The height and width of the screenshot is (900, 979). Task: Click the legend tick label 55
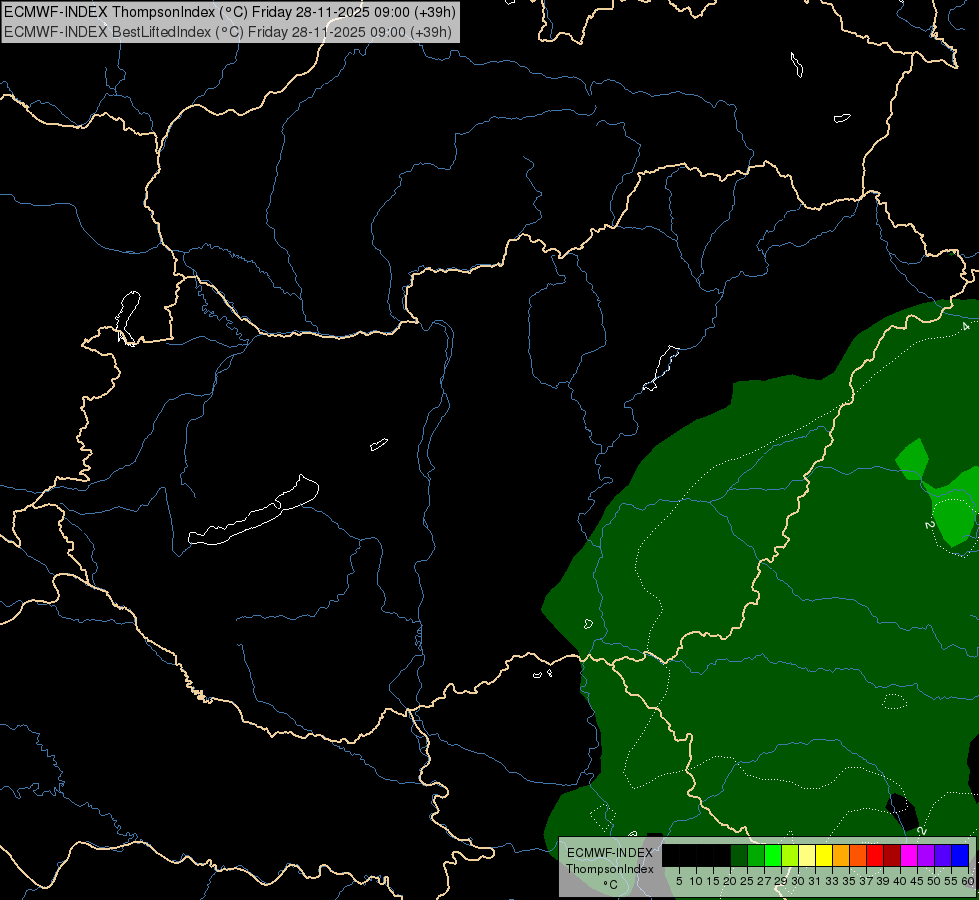(x=951, y=881)
